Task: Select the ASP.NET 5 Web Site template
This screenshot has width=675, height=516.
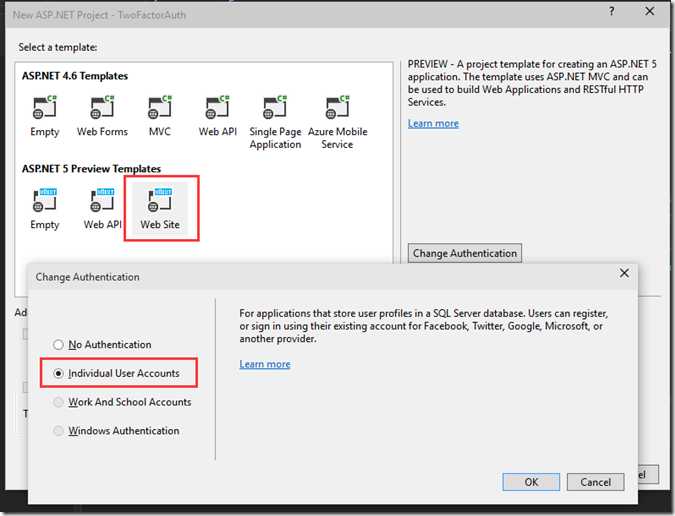Action: 160,208
